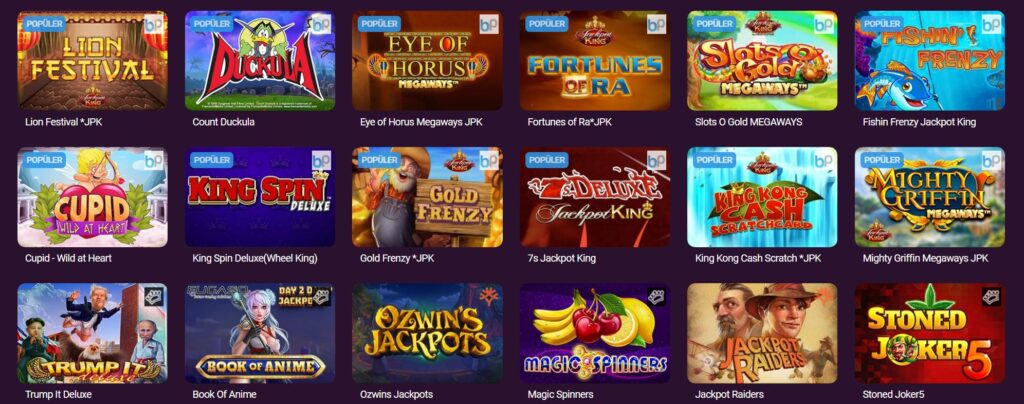Click the Book Of Anime title text
Viewport: 1024px width, 404px height.
click(224, 394)
